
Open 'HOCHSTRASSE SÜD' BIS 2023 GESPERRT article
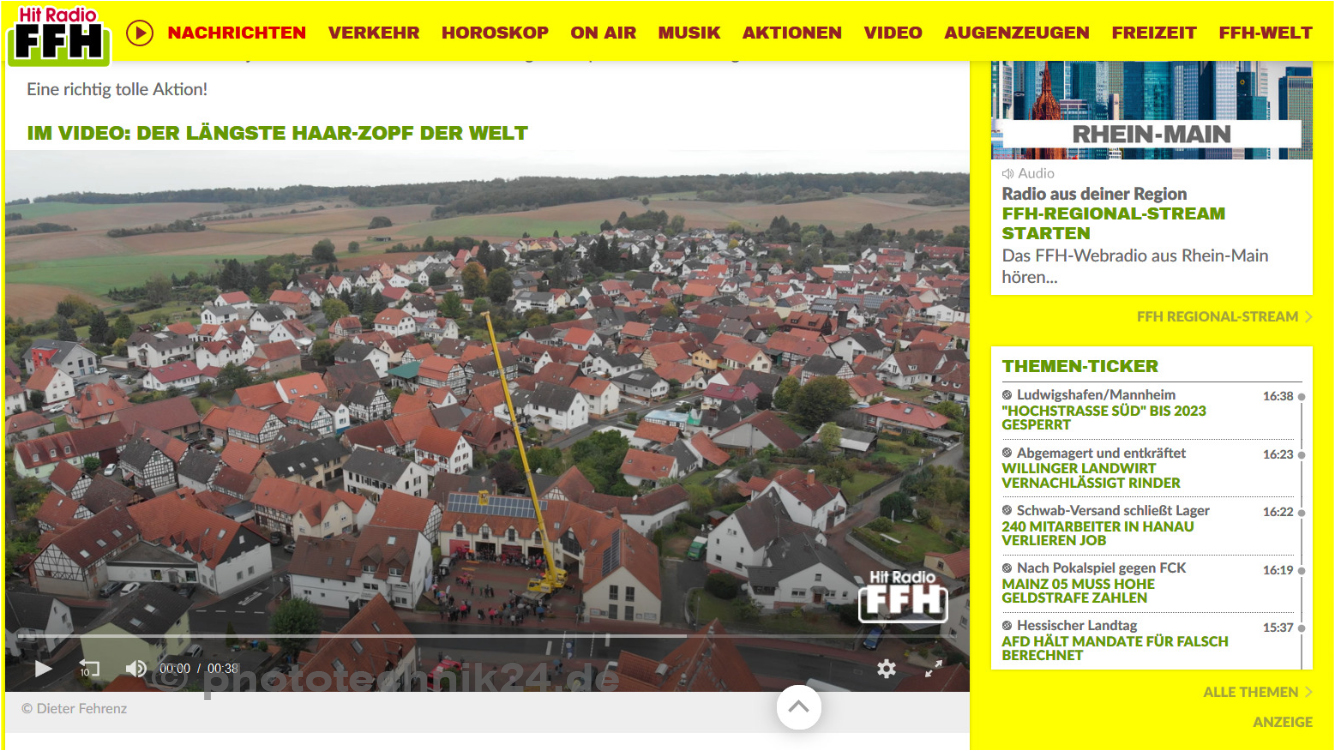coord(1104,418)
